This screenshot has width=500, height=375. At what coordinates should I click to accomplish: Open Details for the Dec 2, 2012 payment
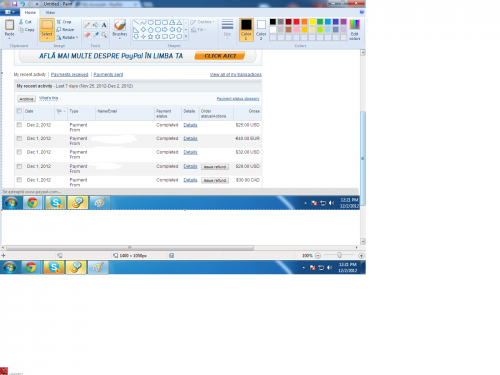pos(190,125)
